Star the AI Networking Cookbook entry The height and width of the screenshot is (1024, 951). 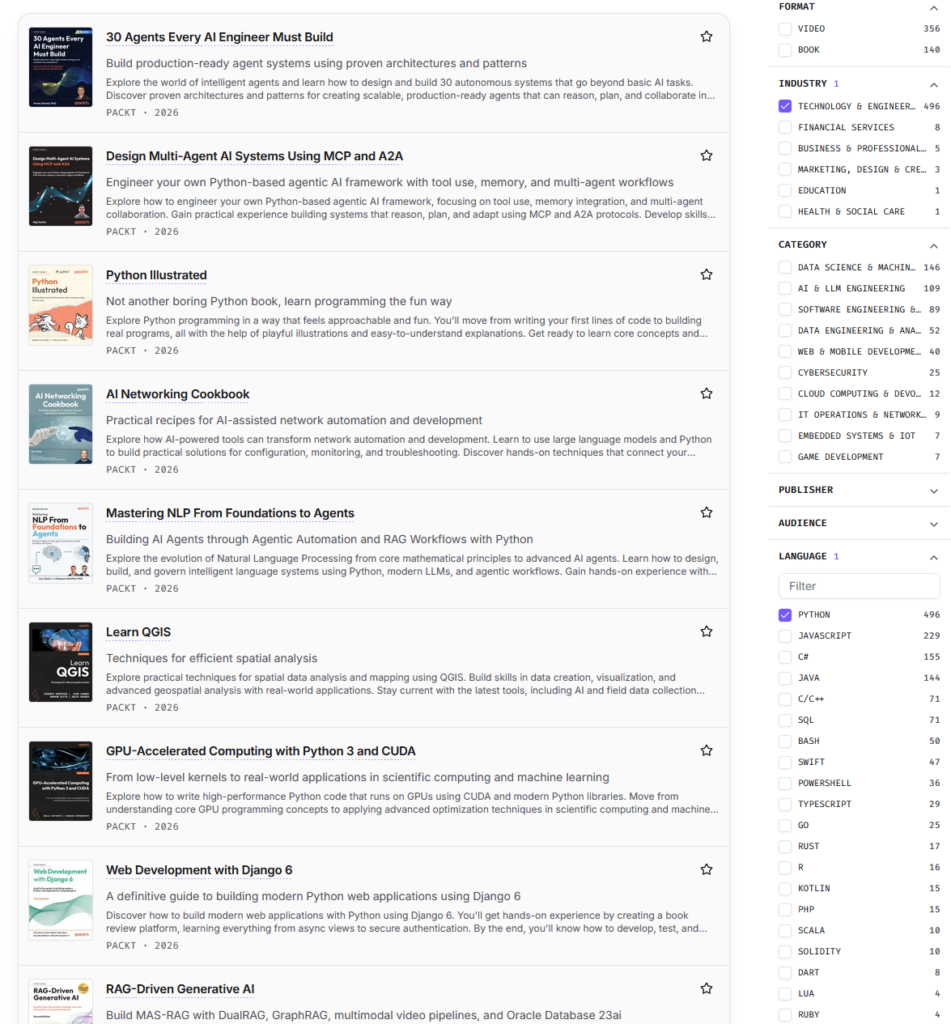point(706,393)
